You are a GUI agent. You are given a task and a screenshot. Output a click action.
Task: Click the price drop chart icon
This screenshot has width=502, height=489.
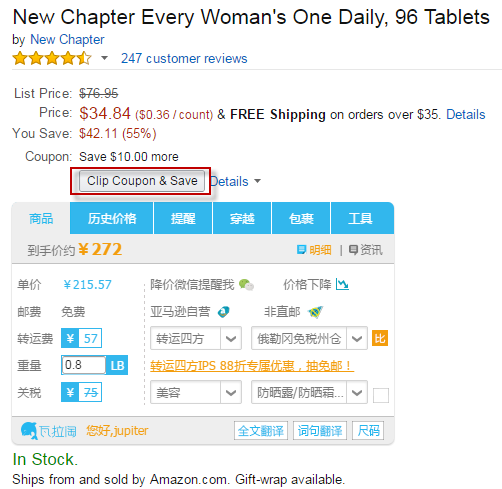click(x=342, y=284)
